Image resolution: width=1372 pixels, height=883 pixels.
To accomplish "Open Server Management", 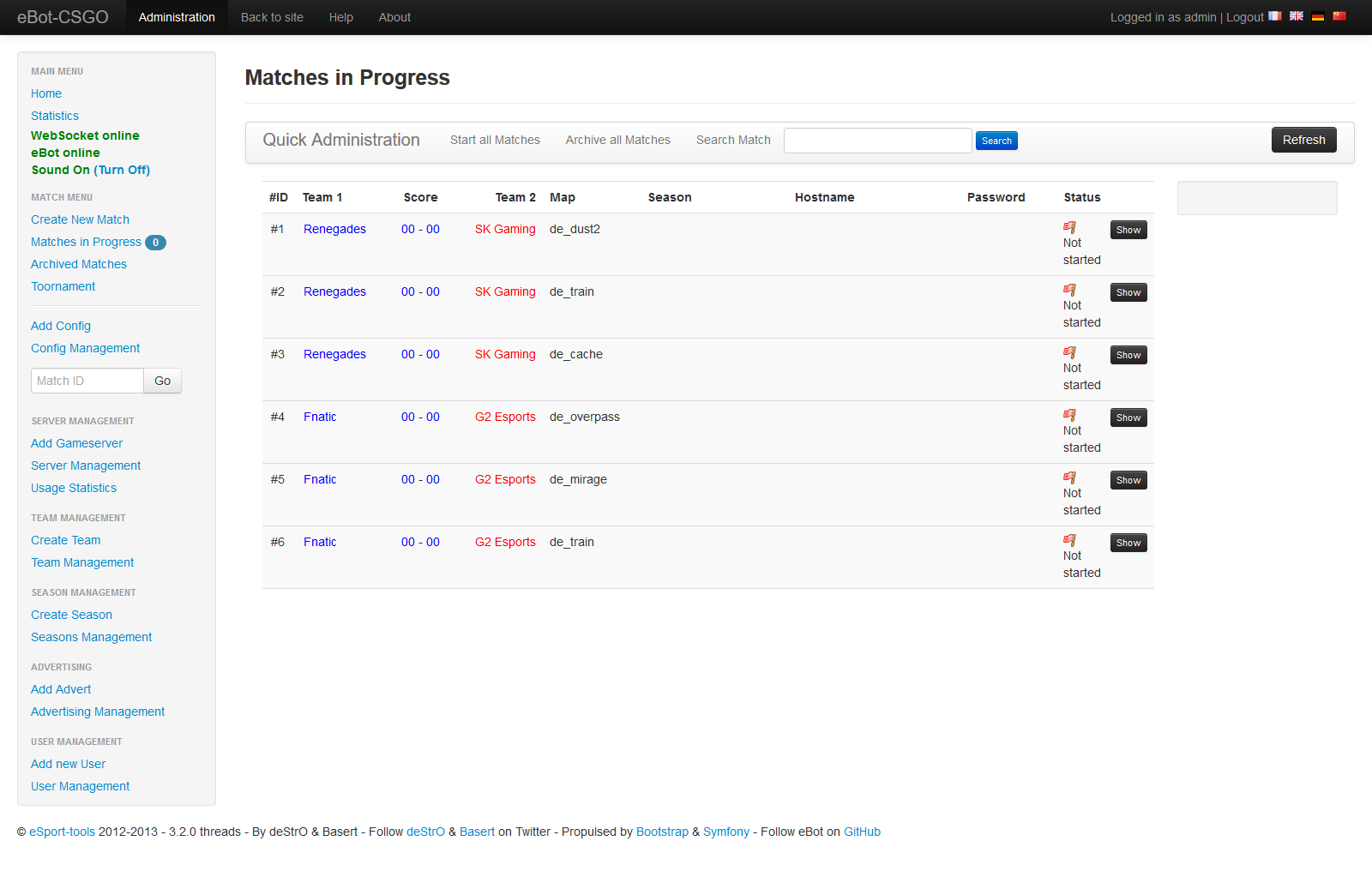I will tap(86, 466).
